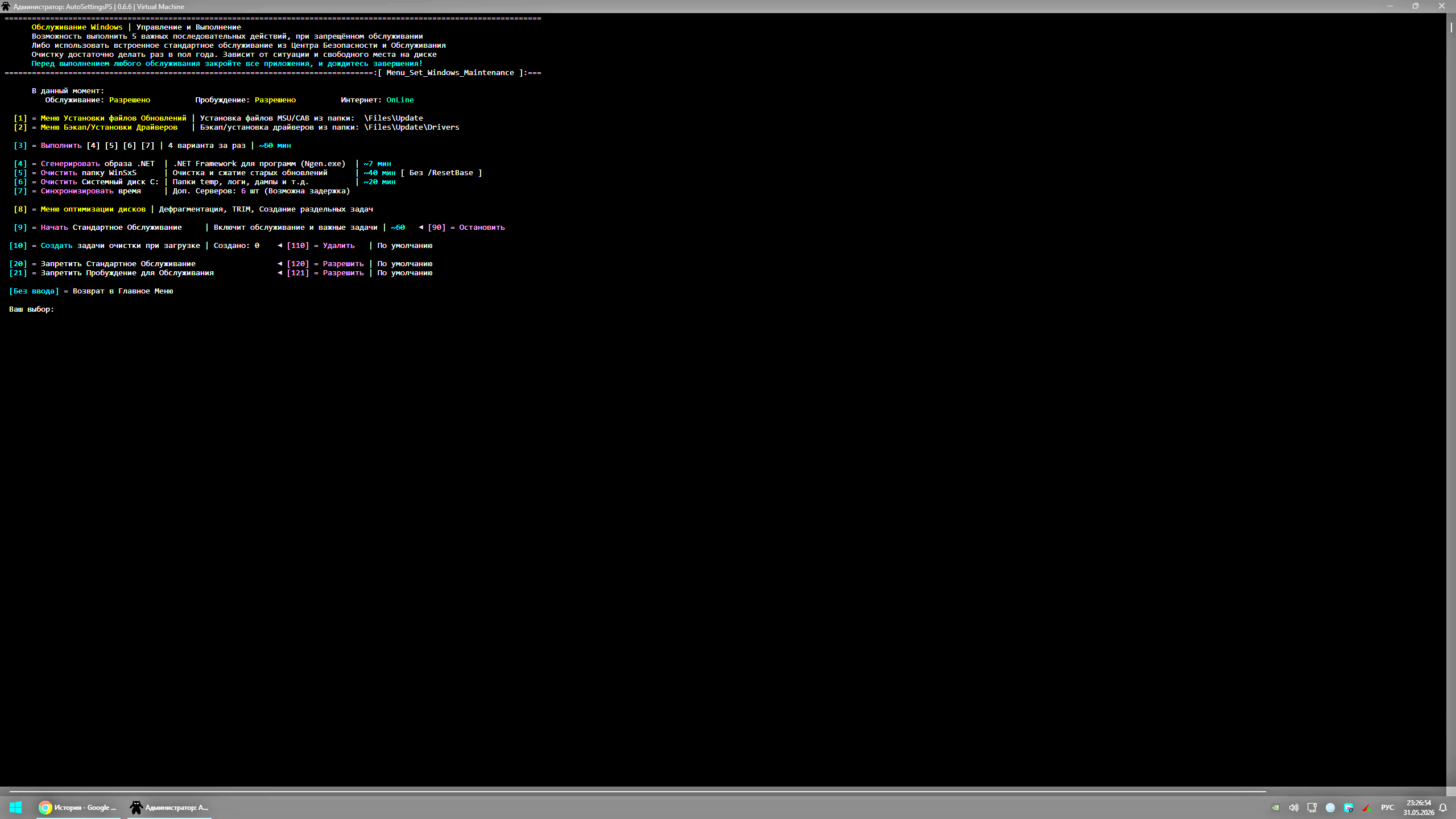Click the '[3]' option number
Screen dimensions: 1456x819
(x=20, y=145)
